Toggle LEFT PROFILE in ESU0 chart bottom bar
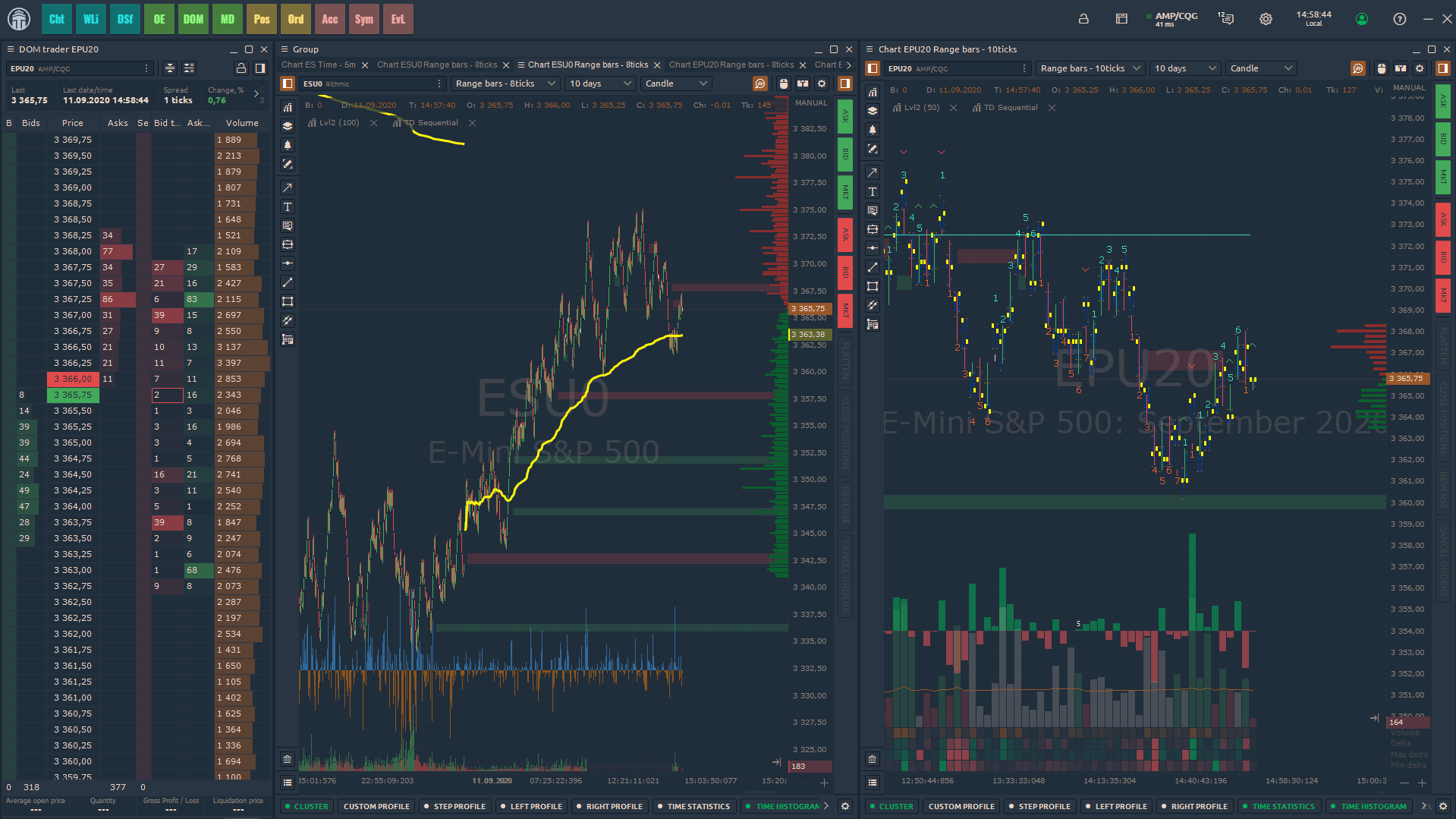This screenshot has width=1456, height=819. pos(532,806)
